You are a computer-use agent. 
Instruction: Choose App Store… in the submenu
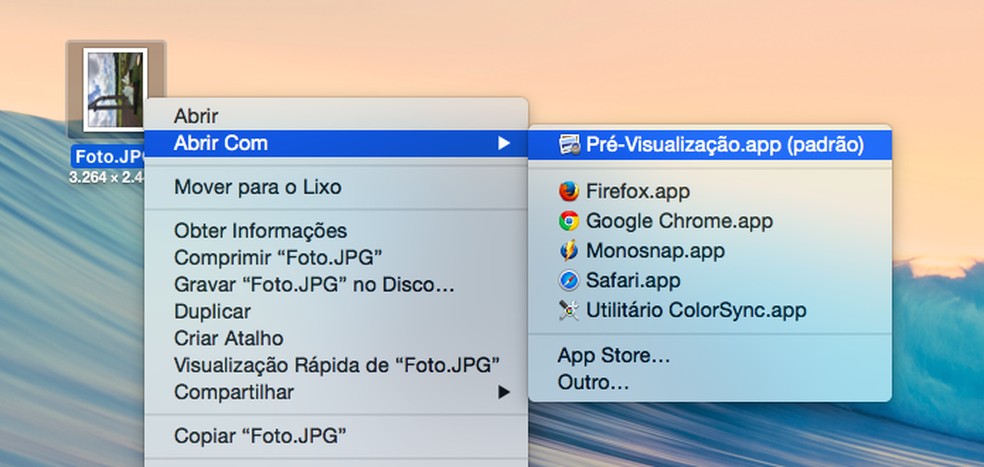click(x=710, y=356)
